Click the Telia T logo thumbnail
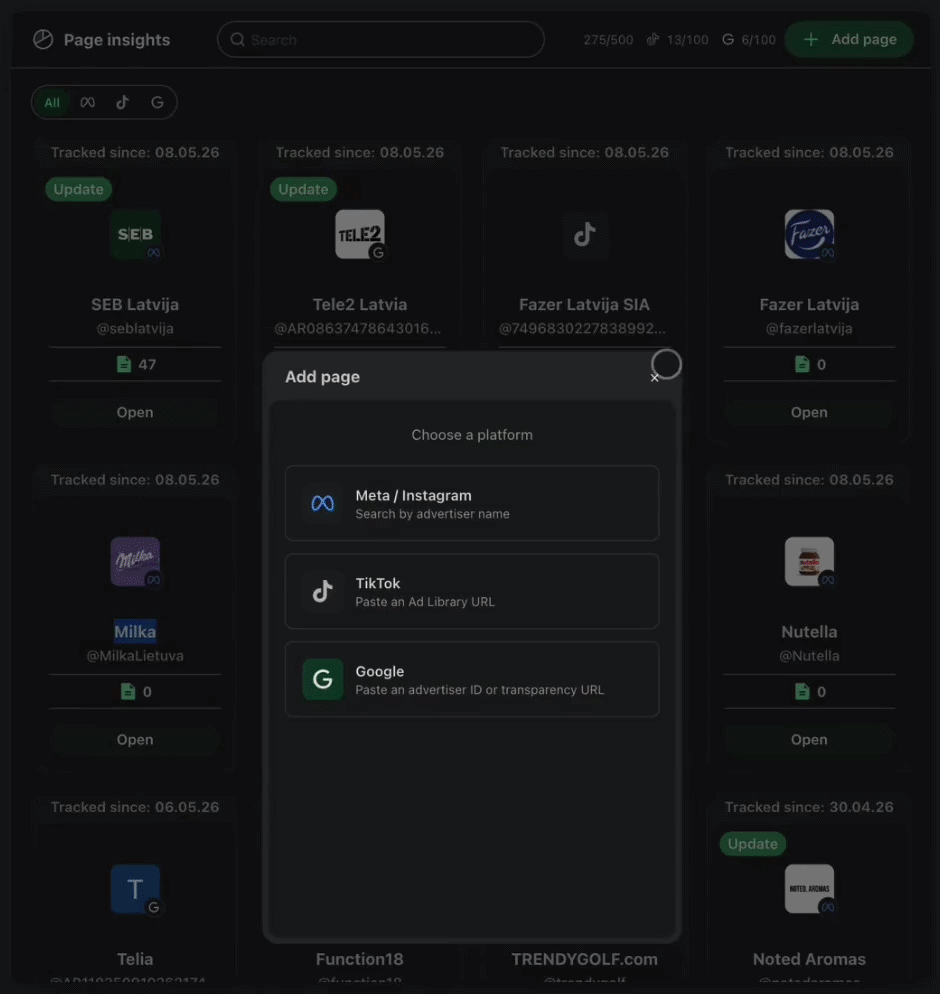940x994 pixels. click(135, 889)
